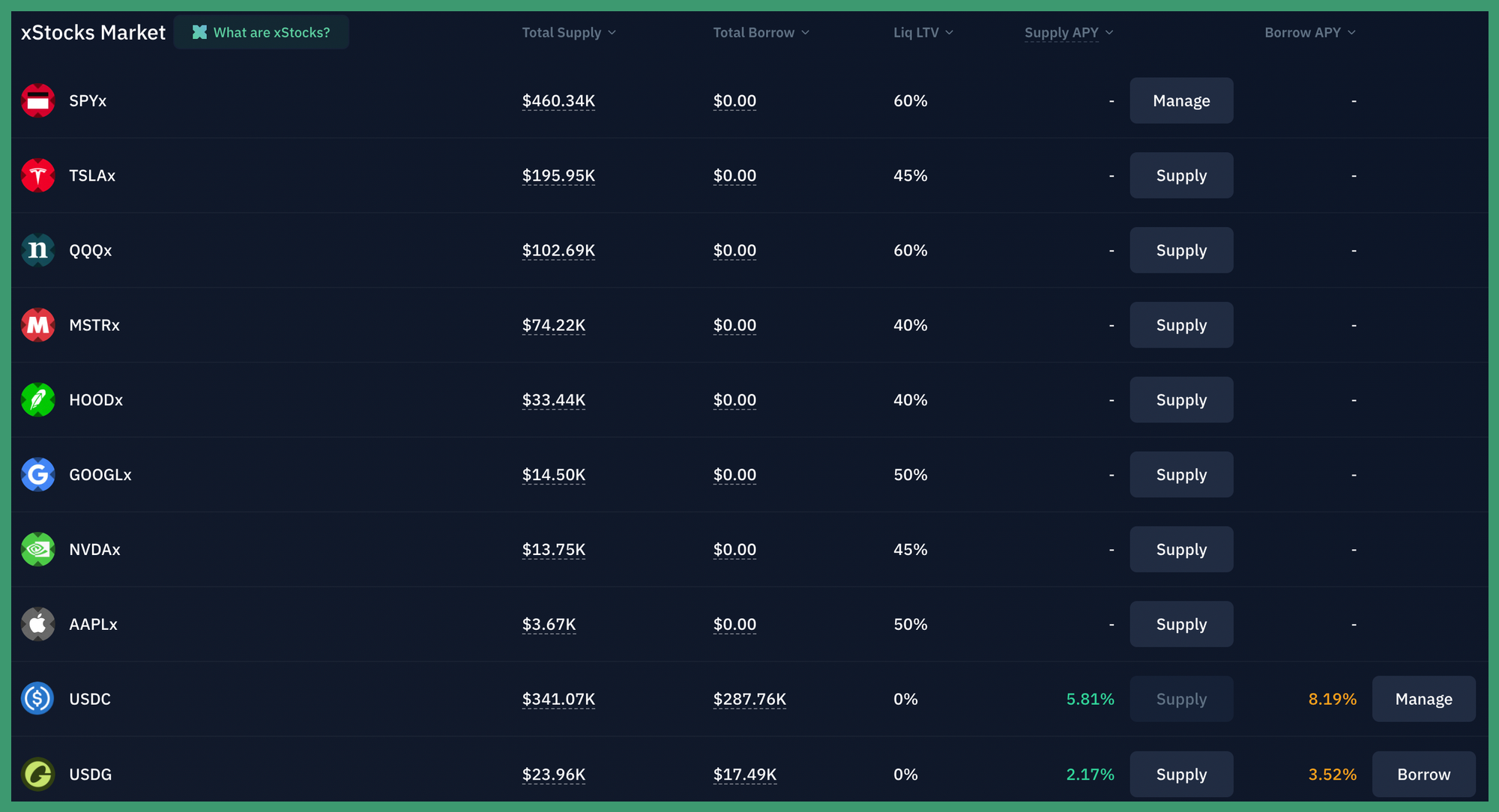The image size is (1499, 812).
Task: Sort by Liq LTV column
Action: point(923,33)
